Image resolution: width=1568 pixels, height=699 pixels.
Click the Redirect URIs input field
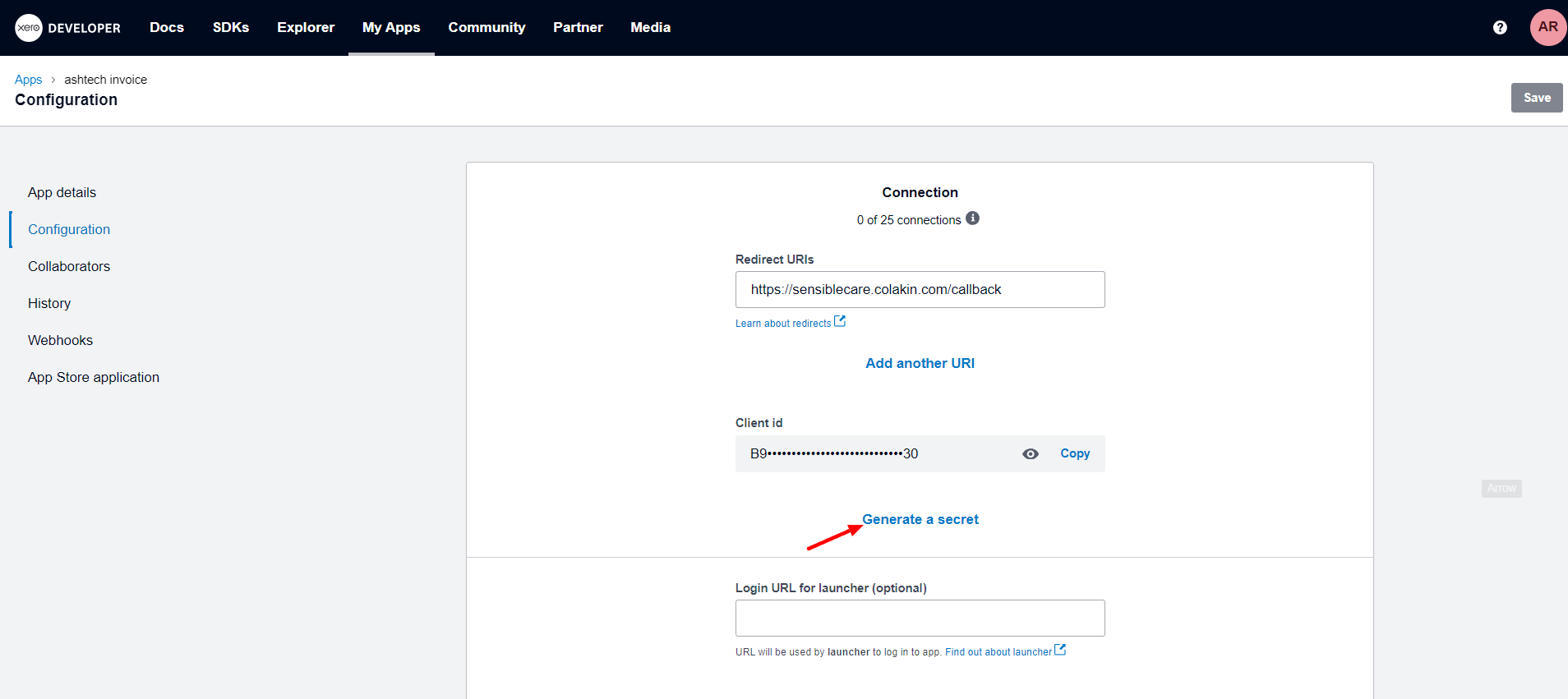[920, 289]
